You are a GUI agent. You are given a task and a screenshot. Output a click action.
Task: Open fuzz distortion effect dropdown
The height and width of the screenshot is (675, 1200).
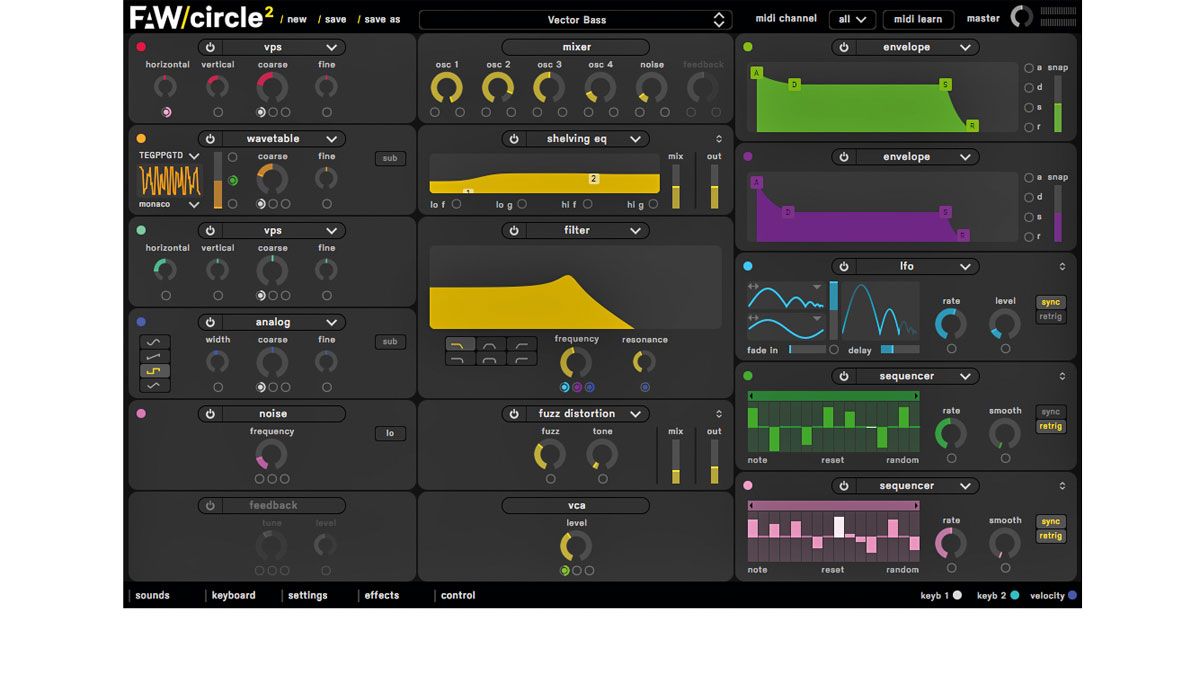pos(587,414)
